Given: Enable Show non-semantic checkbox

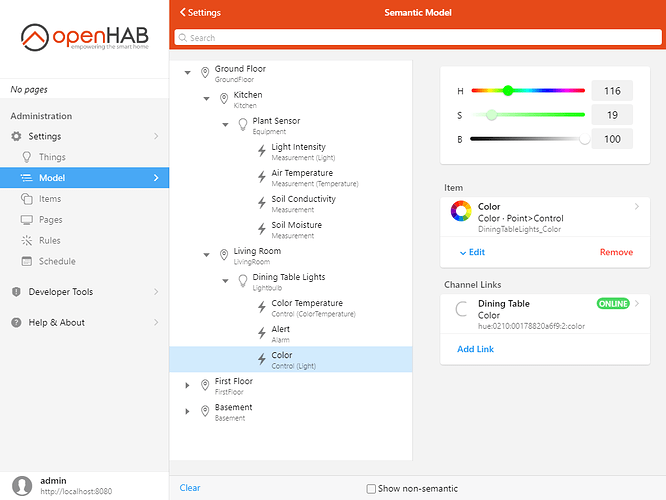Looking at the screenshot, I should [x=371, y=489].
